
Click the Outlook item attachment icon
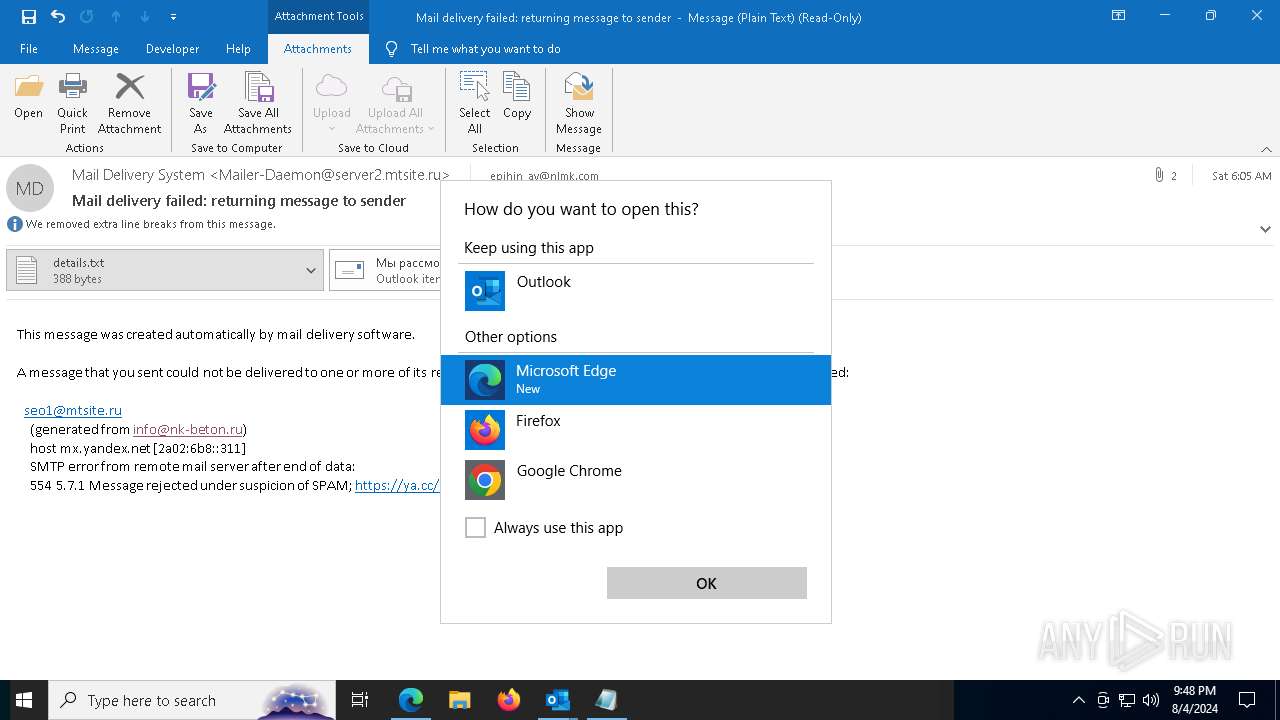click(x=349, y=270)
